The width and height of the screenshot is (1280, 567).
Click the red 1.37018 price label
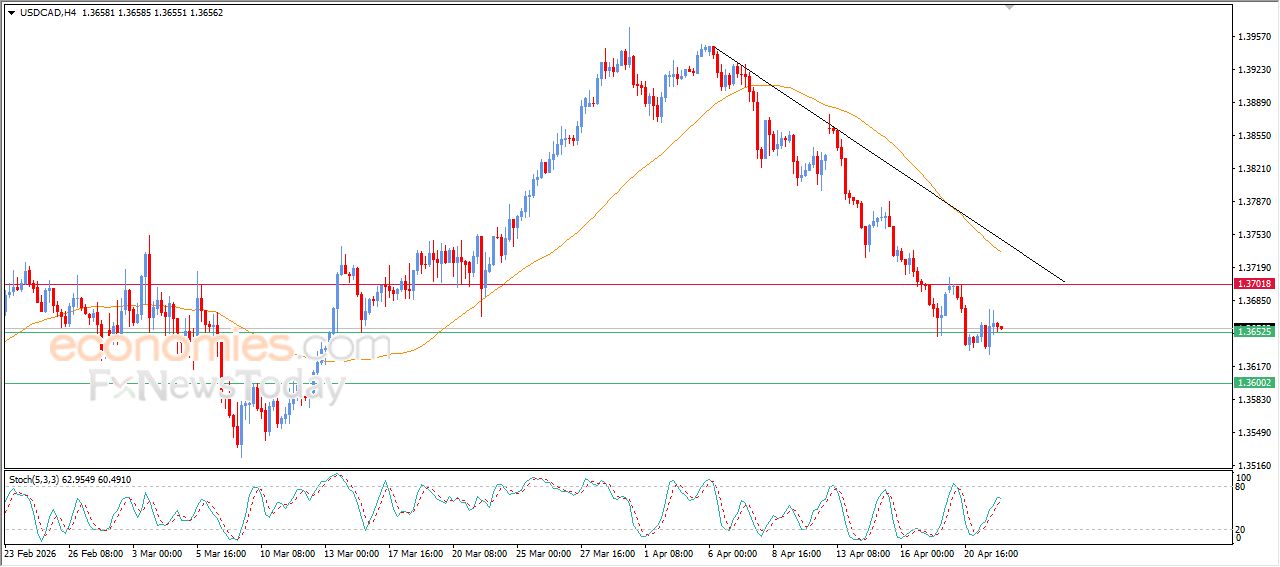click(1255, 285)
